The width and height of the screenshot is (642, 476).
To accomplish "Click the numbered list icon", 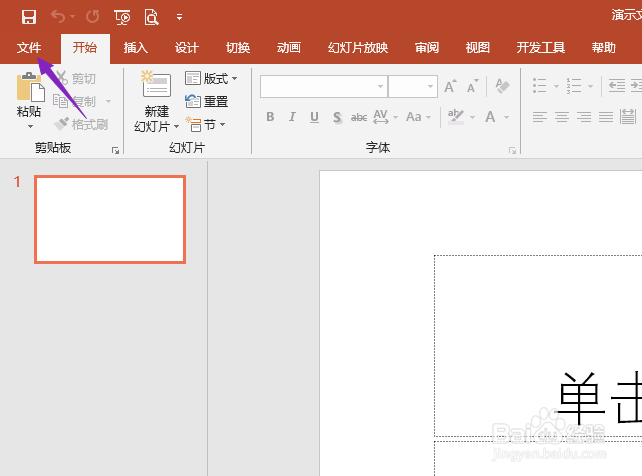I will pos(574,86).
